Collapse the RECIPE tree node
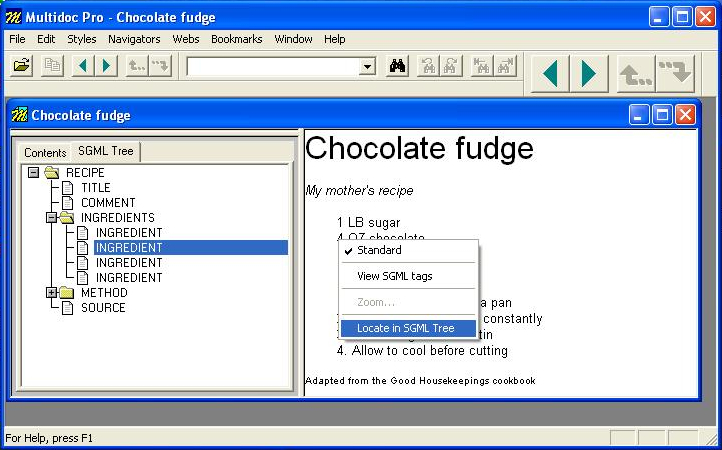 pos(33,173)
